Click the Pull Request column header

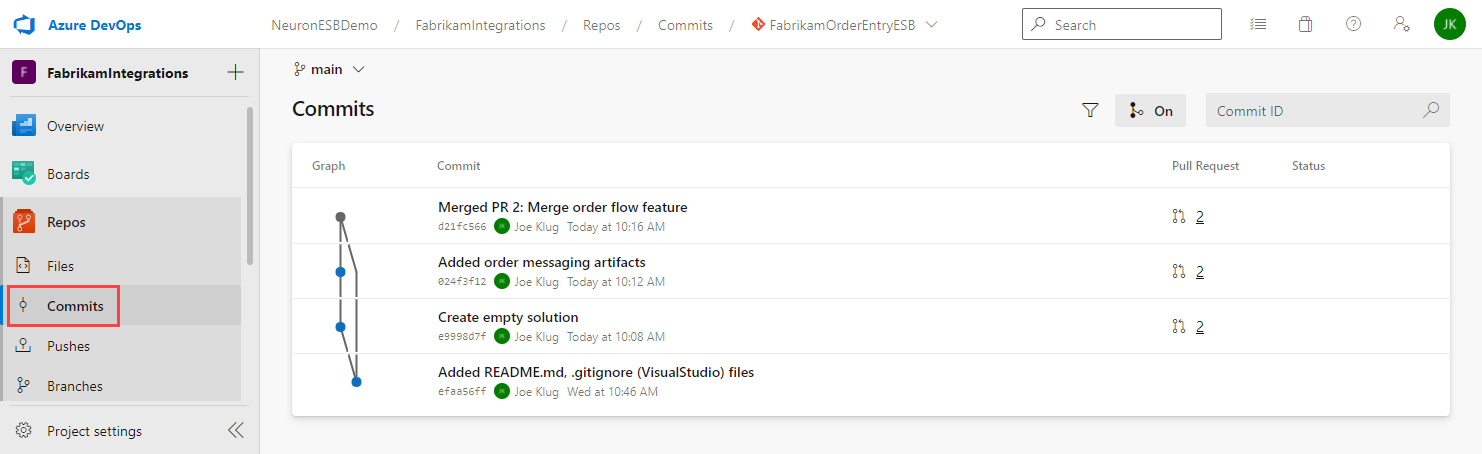point(1205,166)
